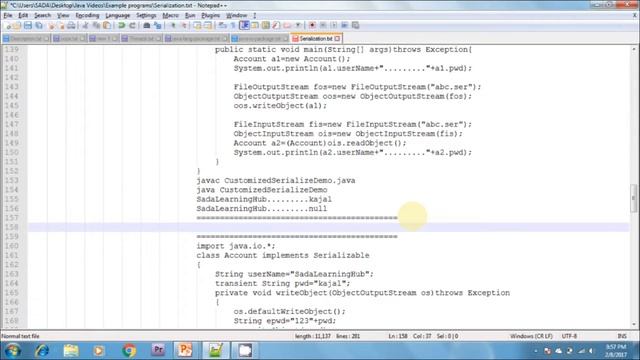Open the Window menu
Screen dimensions: 640x360
236,16
